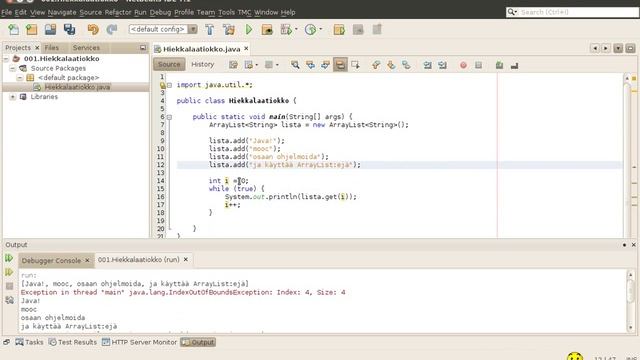Click the Redo arrow icon
This screenshot has height=360, width=640.
111,29
